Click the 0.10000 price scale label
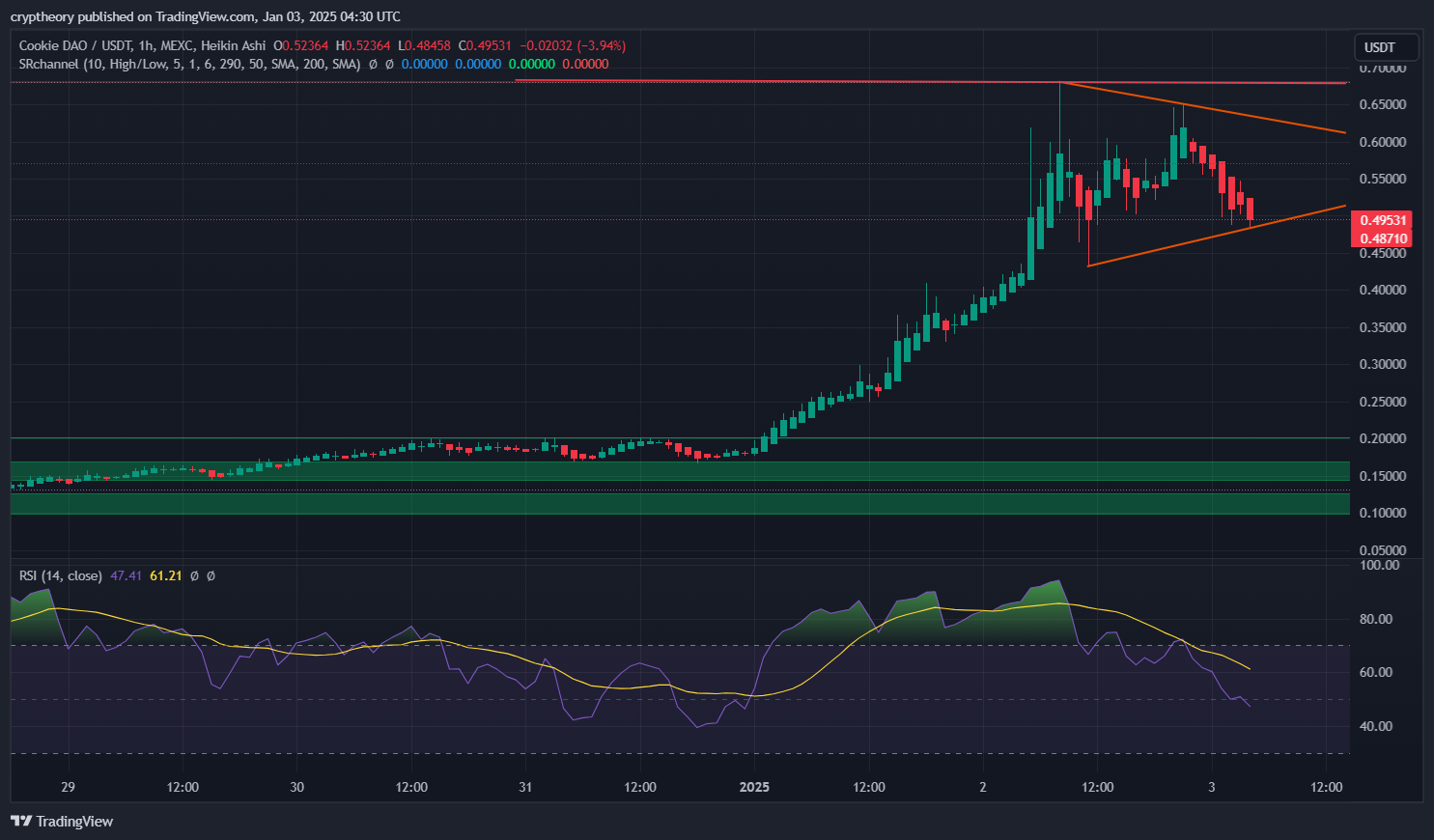1434x840 pixels. pyautogui.click(x=1383, y=513)
